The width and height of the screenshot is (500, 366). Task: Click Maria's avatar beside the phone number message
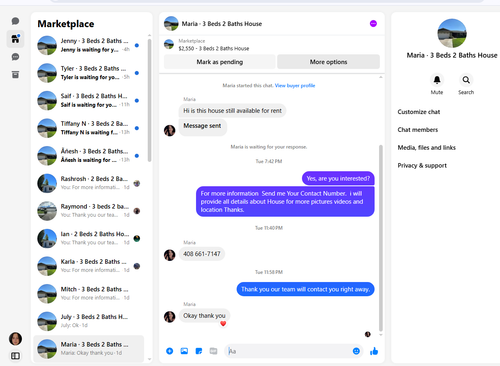170,255
